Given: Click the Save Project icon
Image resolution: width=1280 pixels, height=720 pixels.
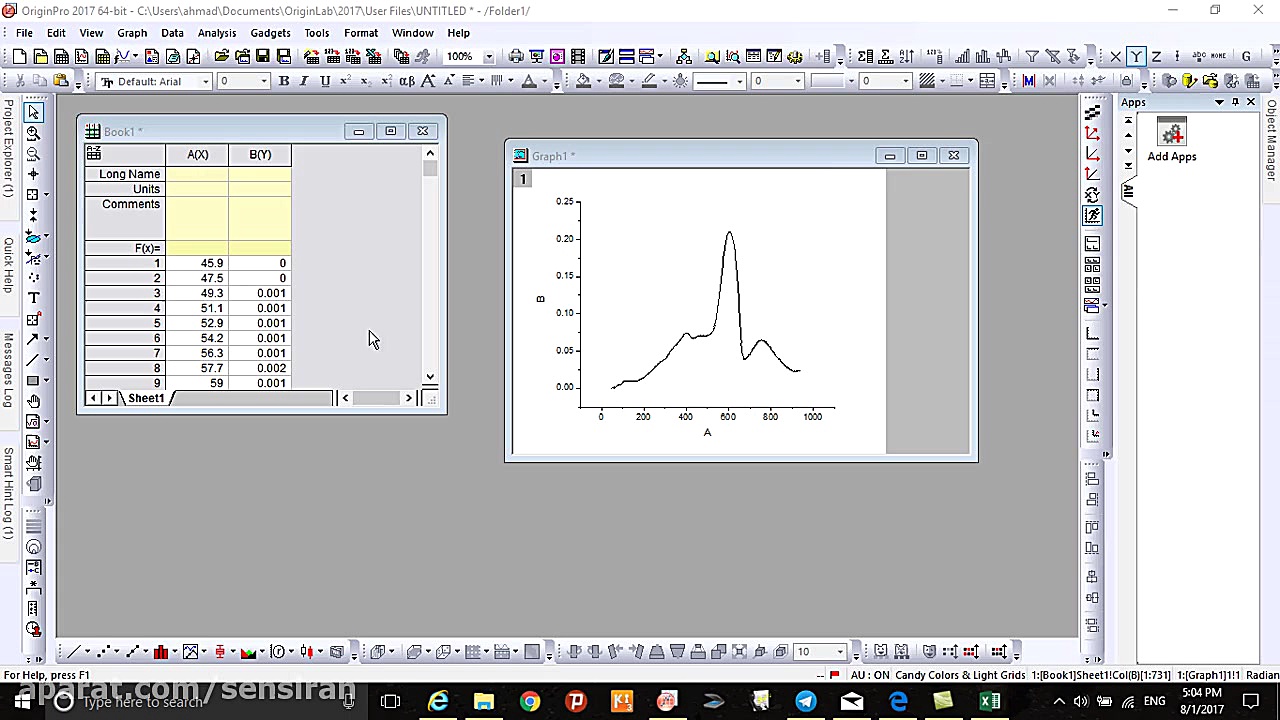Looking at the screenshot, I should pos(262,57).
